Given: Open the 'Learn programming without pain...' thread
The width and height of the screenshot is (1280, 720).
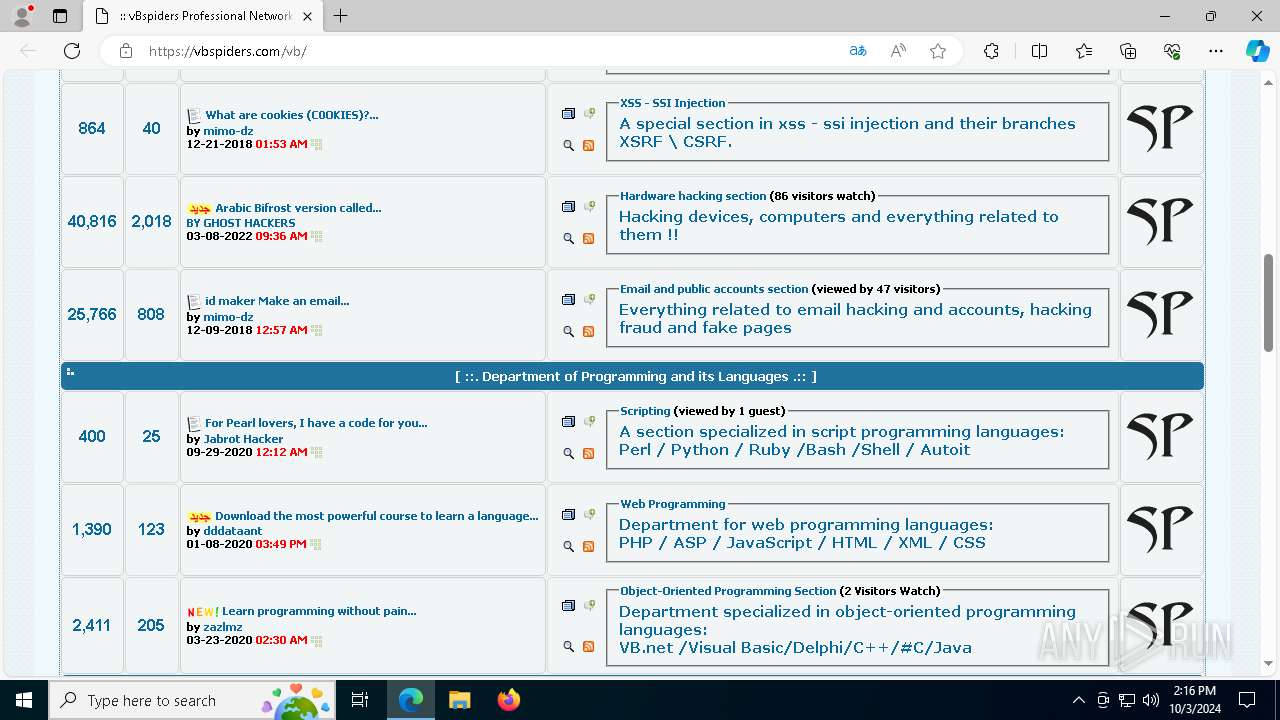Looking at the screenshot, I should [319, 611].
